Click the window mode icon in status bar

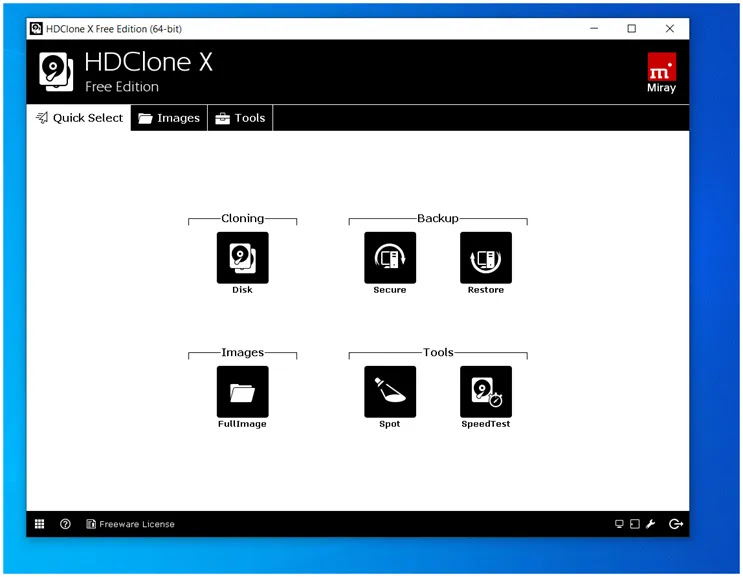tap(635, 524)
